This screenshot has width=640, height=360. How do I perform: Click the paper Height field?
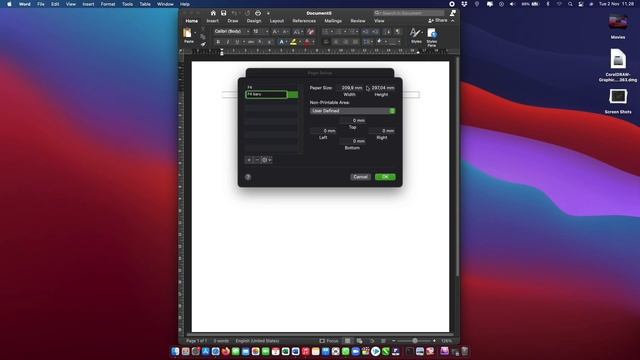click(382, 88)
